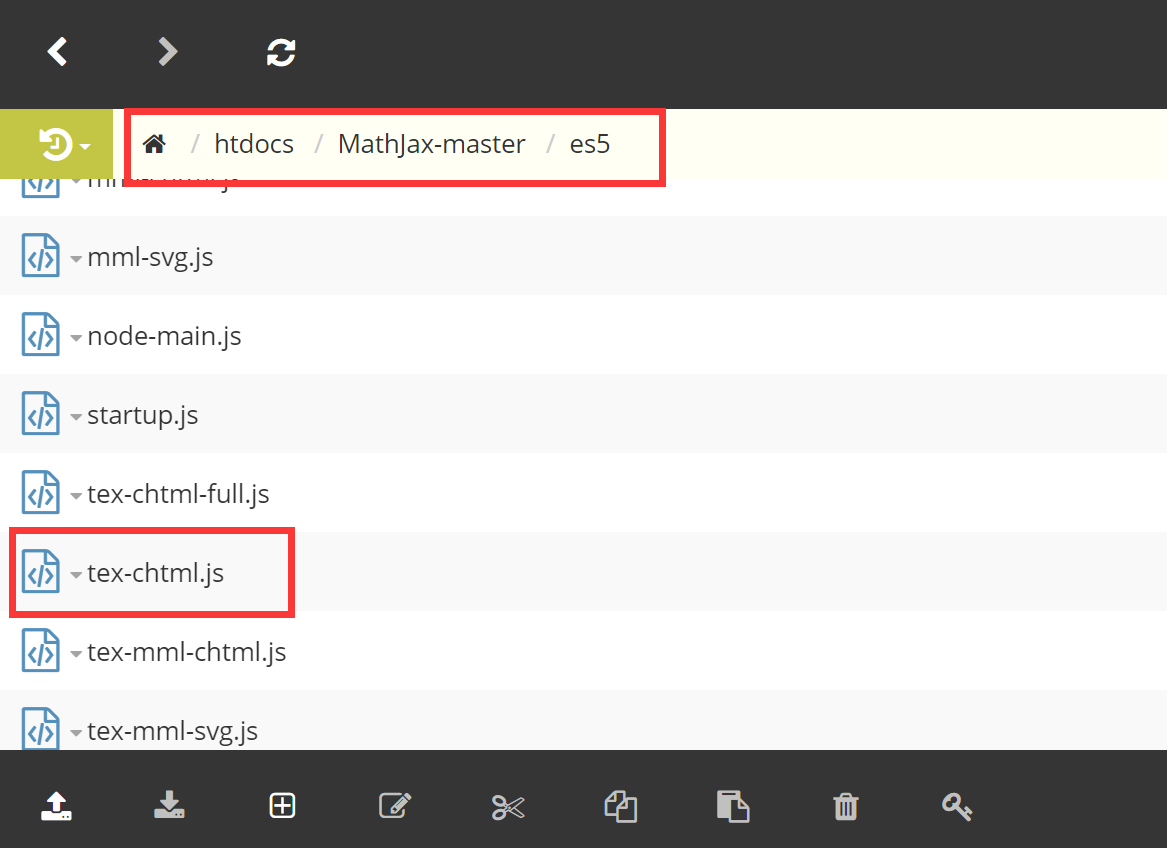
Task: Open the dropdown arrow for tex-chtml.js
Action: (76, 575)
